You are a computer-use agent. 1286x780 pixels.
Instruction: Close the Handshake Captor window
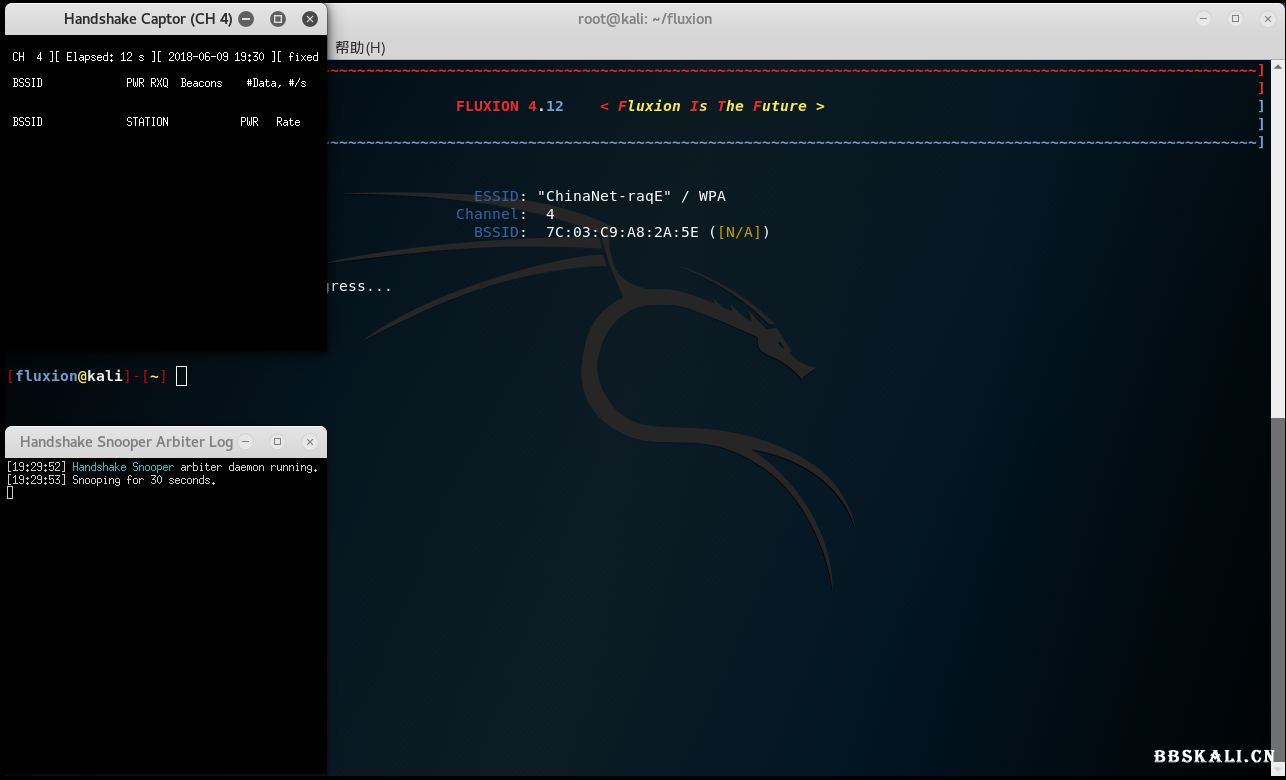click(310, 19)
